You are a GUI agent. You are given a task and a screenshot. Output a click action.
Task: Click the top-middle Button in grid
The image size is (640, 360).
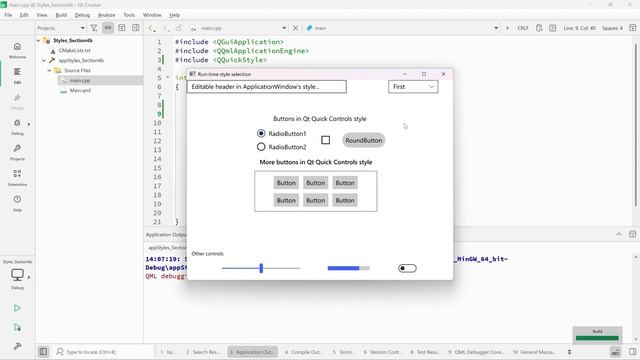(316, 183)
